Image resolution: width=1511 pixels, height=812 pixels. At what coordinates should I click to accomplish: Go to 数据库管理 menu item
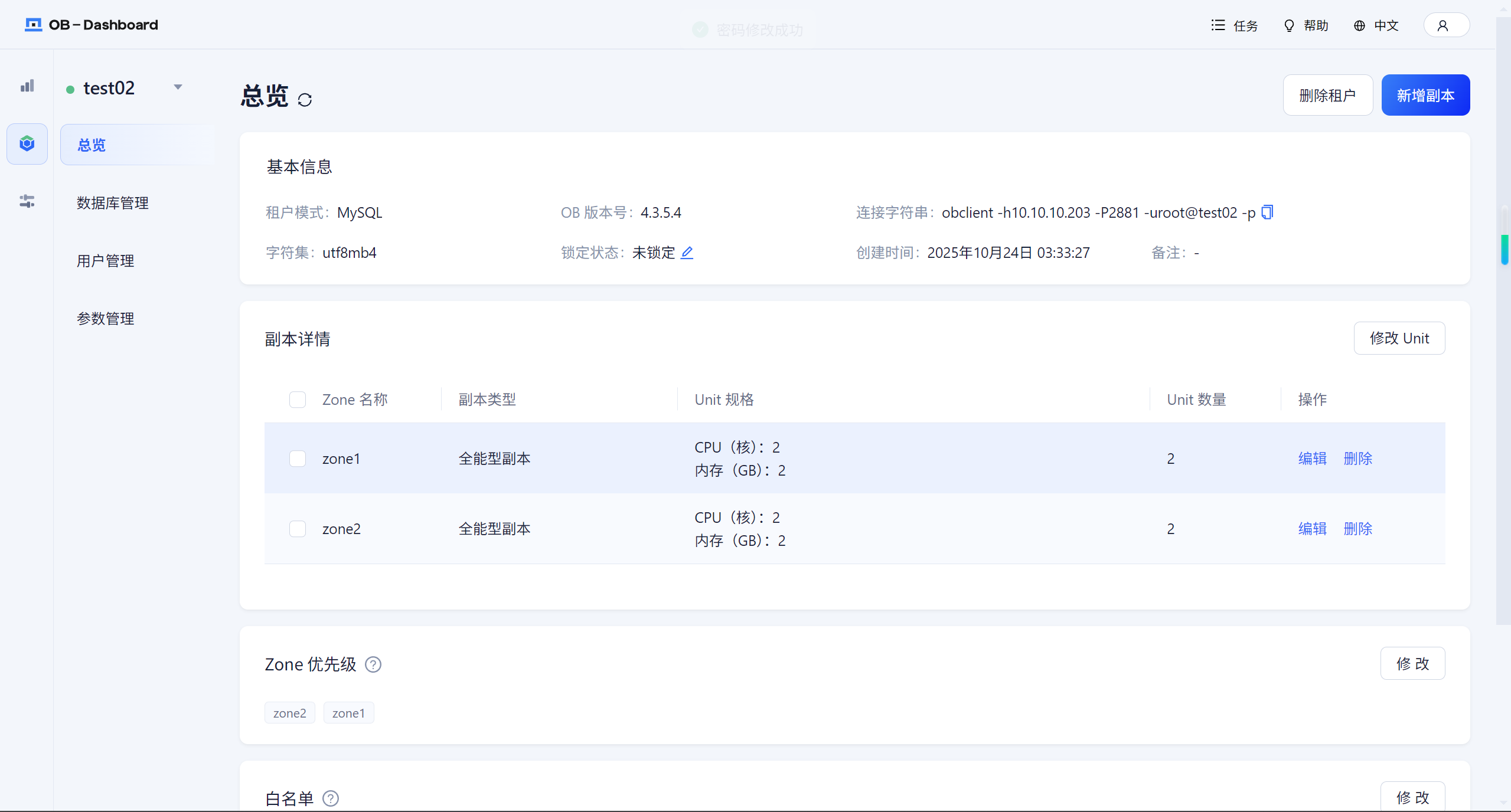click(x=113, y=202)
